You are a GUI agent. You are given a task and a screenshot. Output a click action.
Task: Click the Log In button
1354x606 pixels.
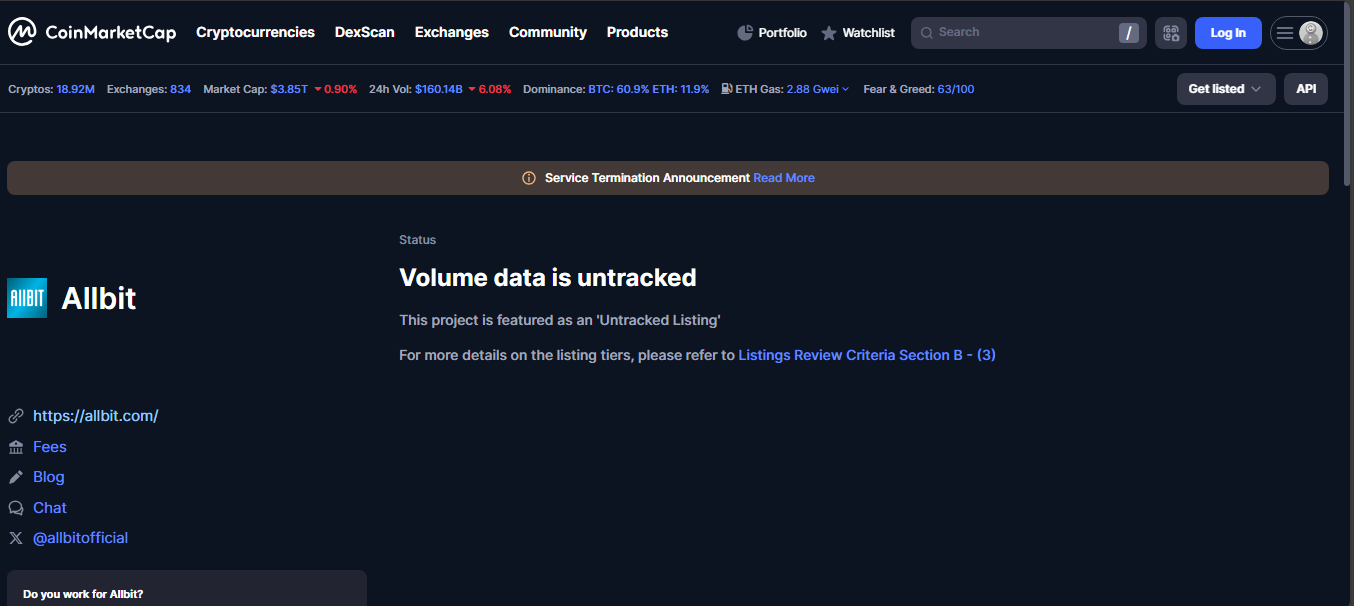[1228, 33]
